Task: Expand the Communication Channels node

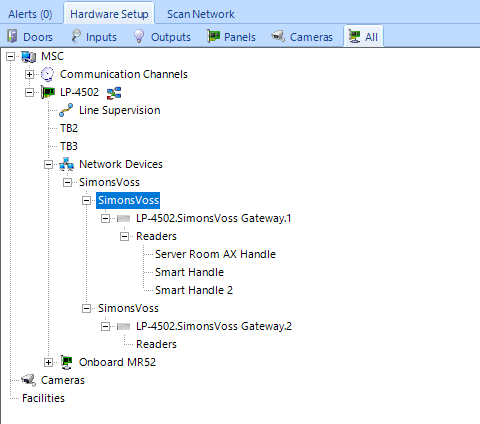Action: pos(29,74)
